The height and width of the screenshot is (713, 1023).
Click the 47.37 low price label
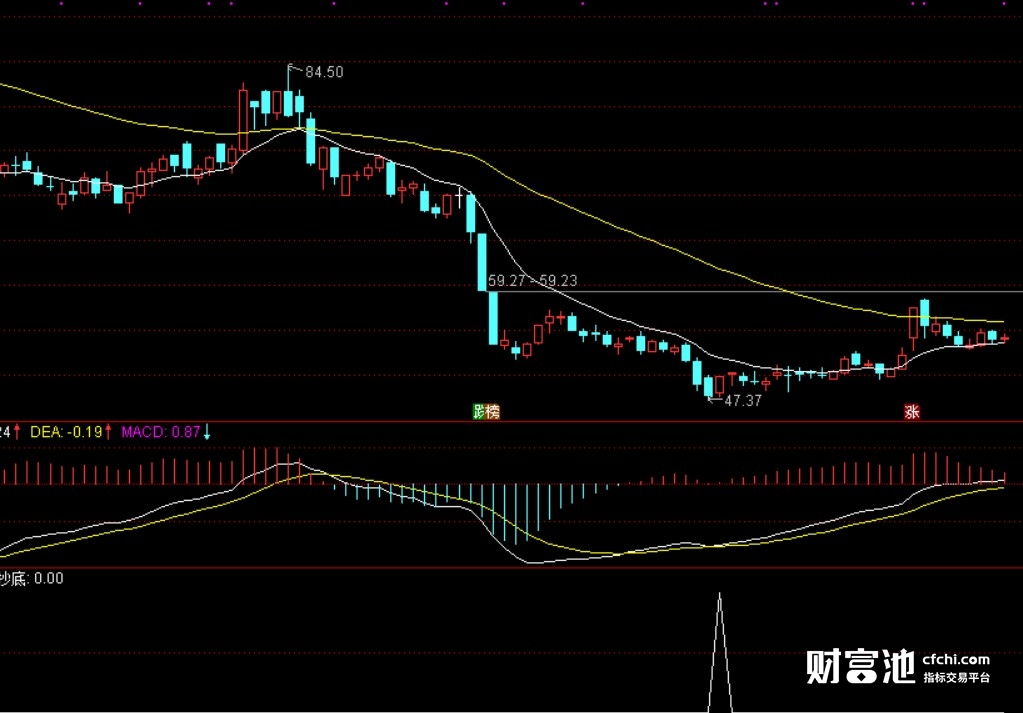coord(742,401)
